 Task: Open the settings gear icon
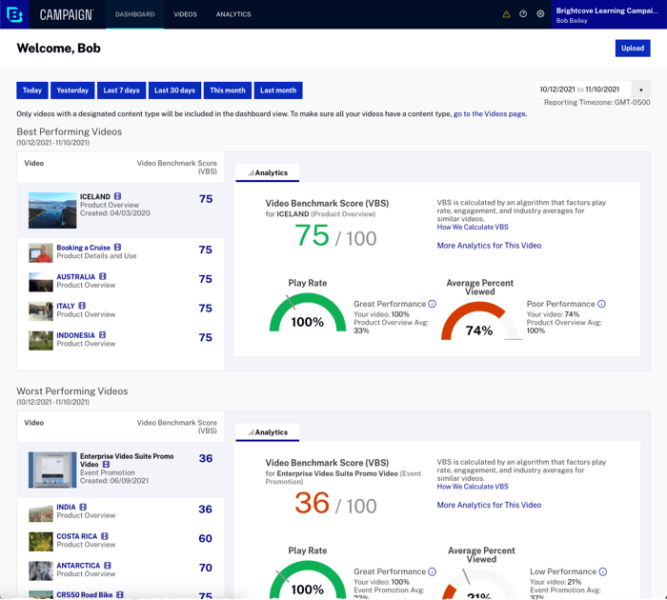click(x=540, y=14)
